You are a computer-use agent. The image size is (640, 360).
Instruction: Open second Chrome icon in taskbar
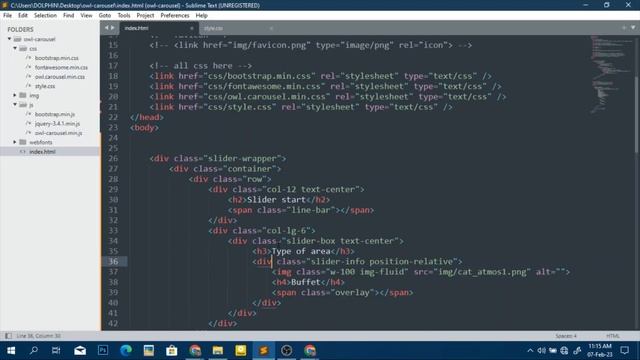(x=310, y=351)
